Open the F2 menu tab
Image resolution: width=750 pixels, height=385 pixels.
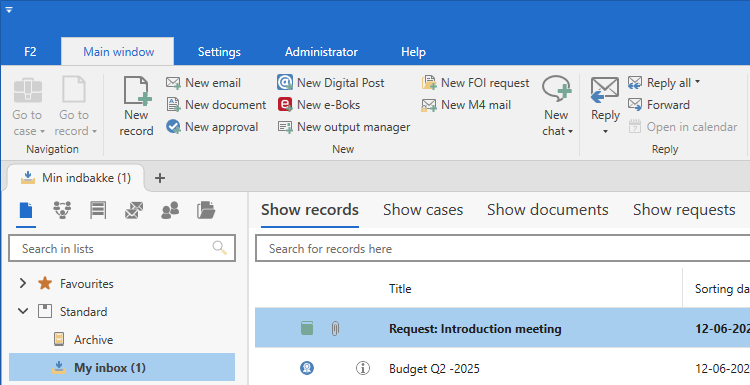(x=30, y=52)
